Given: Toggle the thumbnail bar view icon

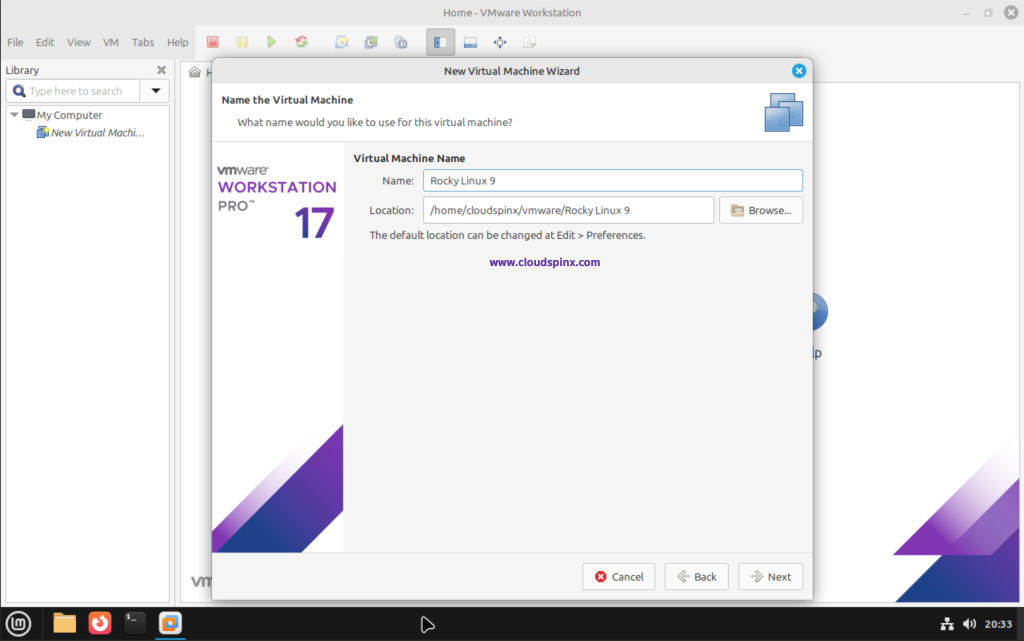Looking at the screenshot, I should tap(470, 42).
